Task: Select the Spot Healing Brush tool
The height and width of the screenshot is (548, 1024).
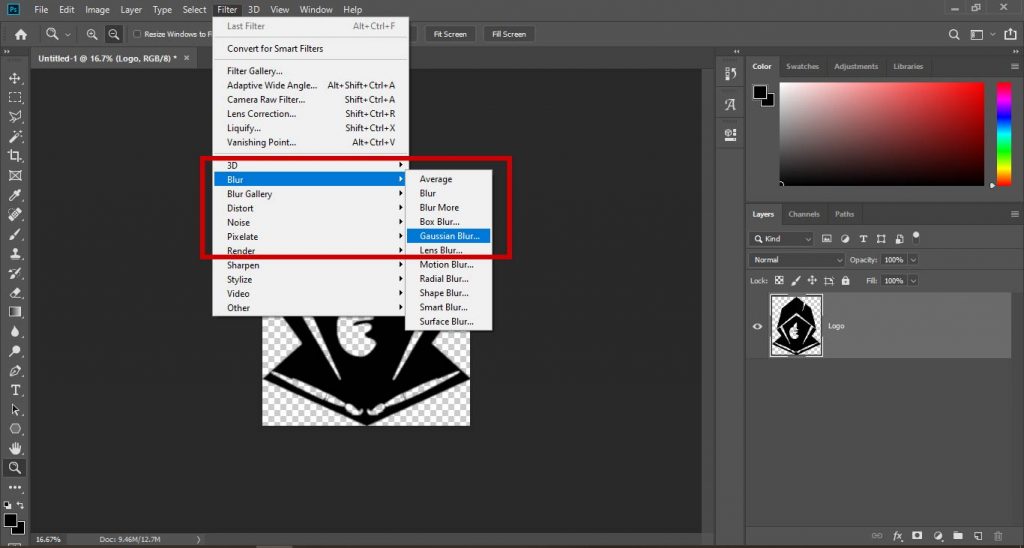Action: [14, 214]
